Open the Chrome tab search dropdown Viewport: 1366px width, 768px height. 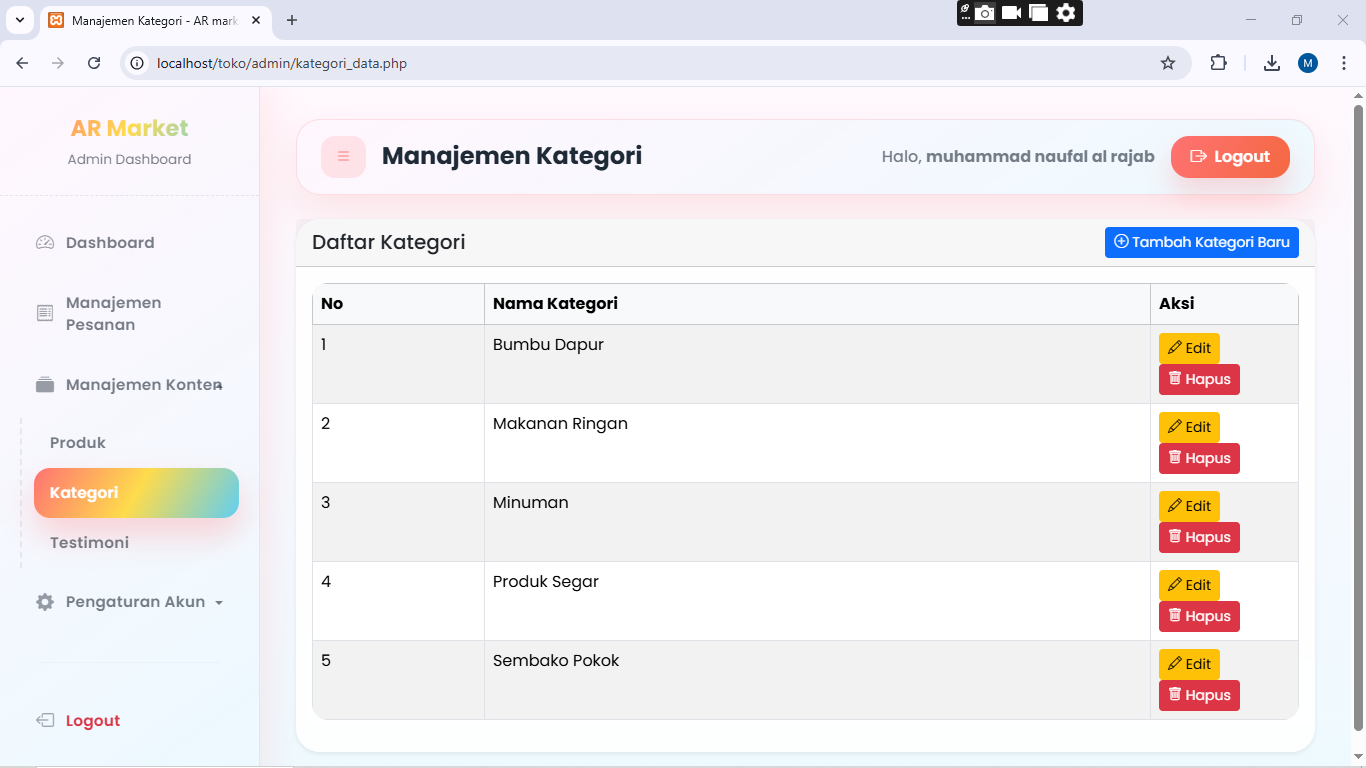[19, 20]
